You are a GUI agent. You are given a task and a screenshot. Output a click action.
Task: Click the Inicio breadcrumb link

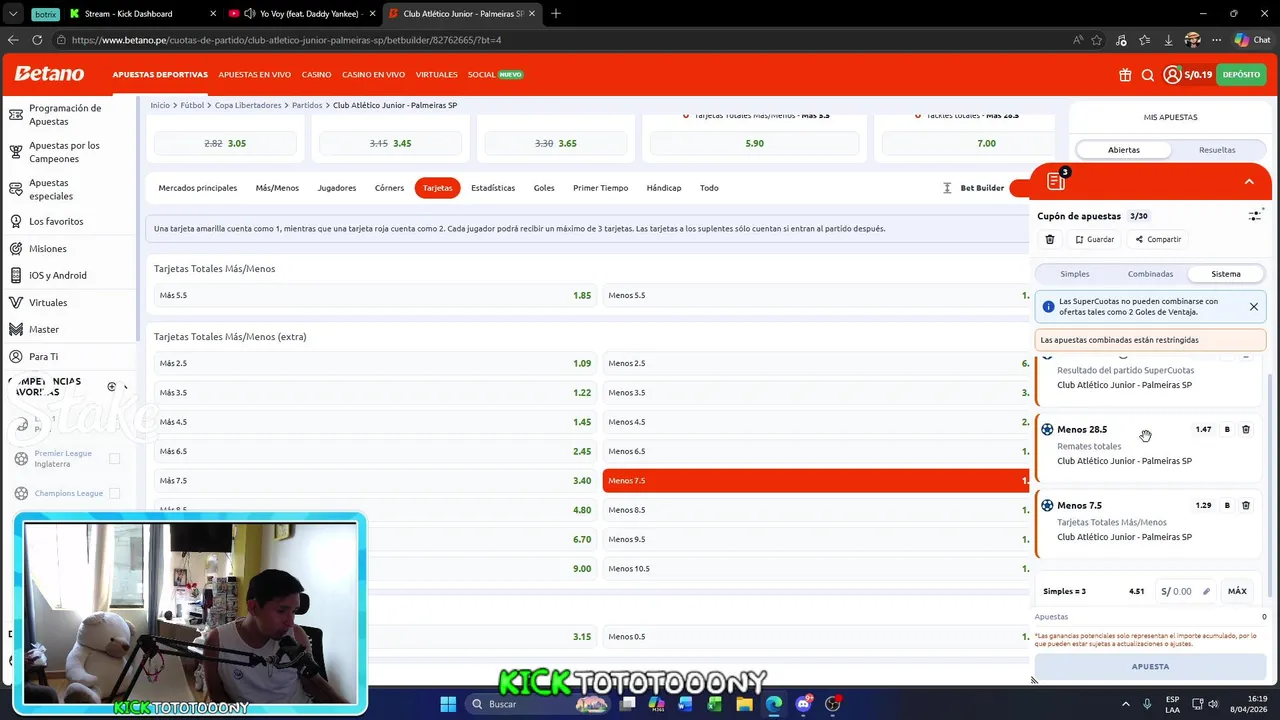[x=160, y=105]
